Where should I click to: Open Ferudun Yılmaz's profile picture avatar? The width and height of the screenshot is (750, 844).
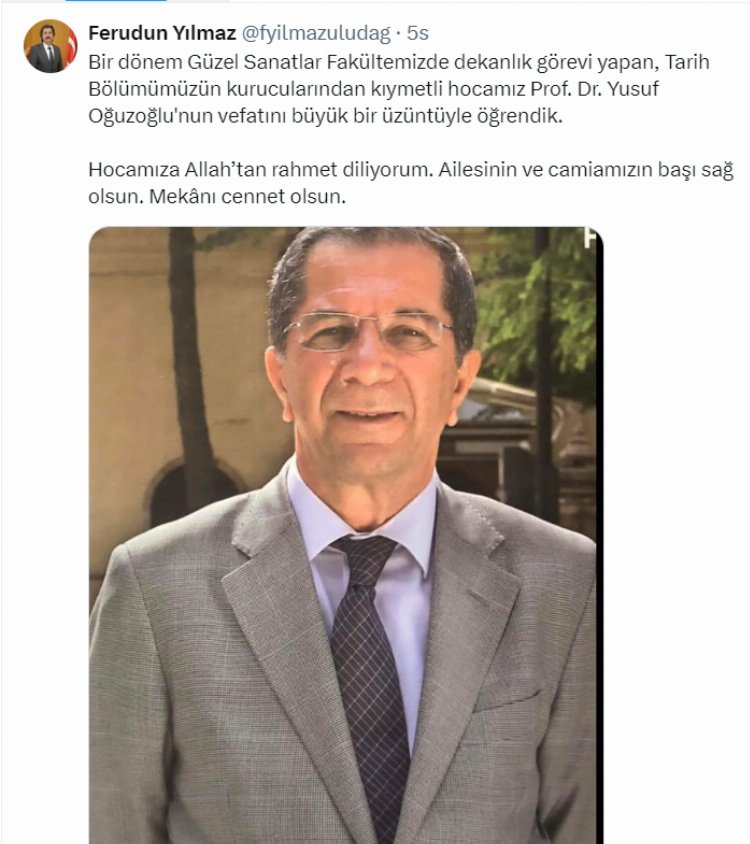point(51,46)
